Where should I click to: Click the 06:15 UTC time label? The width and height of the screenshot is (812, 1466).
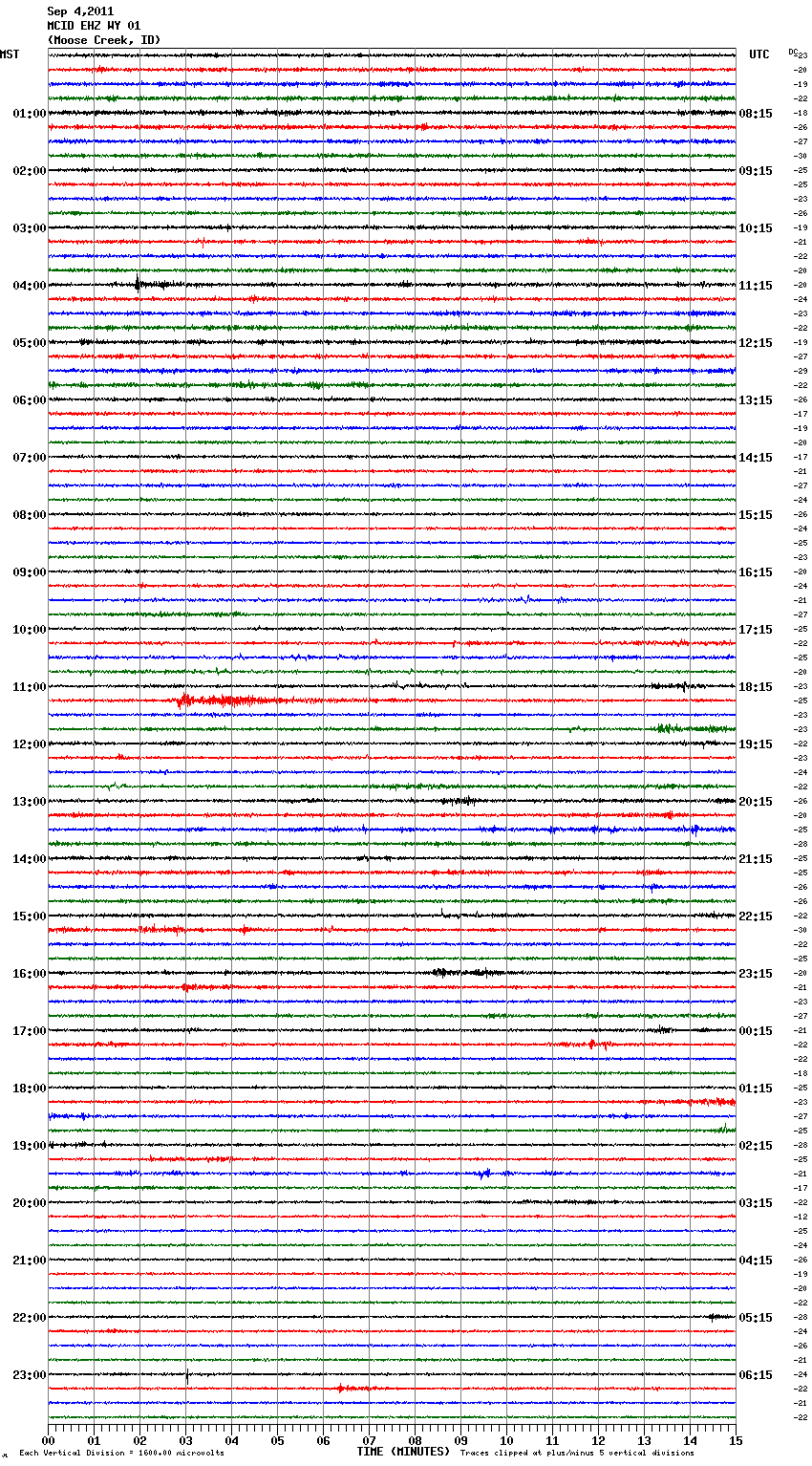click(756, 1375)
